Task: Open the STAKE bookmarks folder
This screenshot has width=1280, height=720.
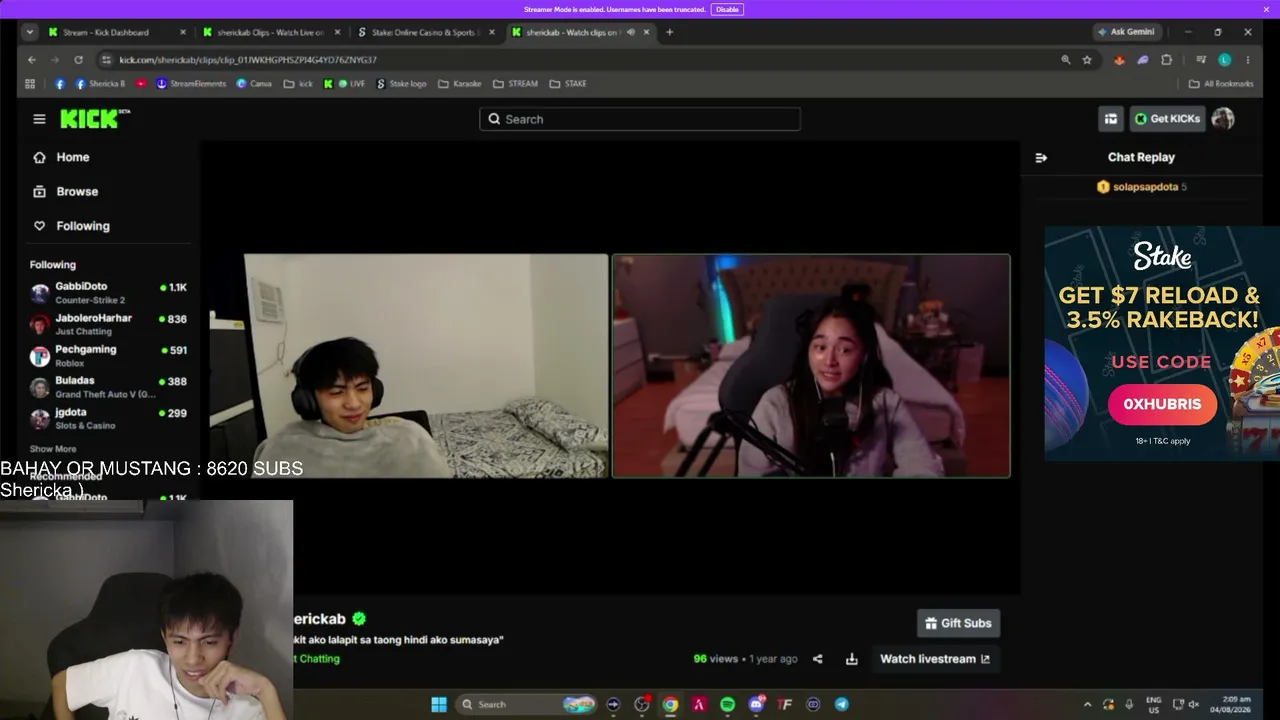Action: click(568, 84)
